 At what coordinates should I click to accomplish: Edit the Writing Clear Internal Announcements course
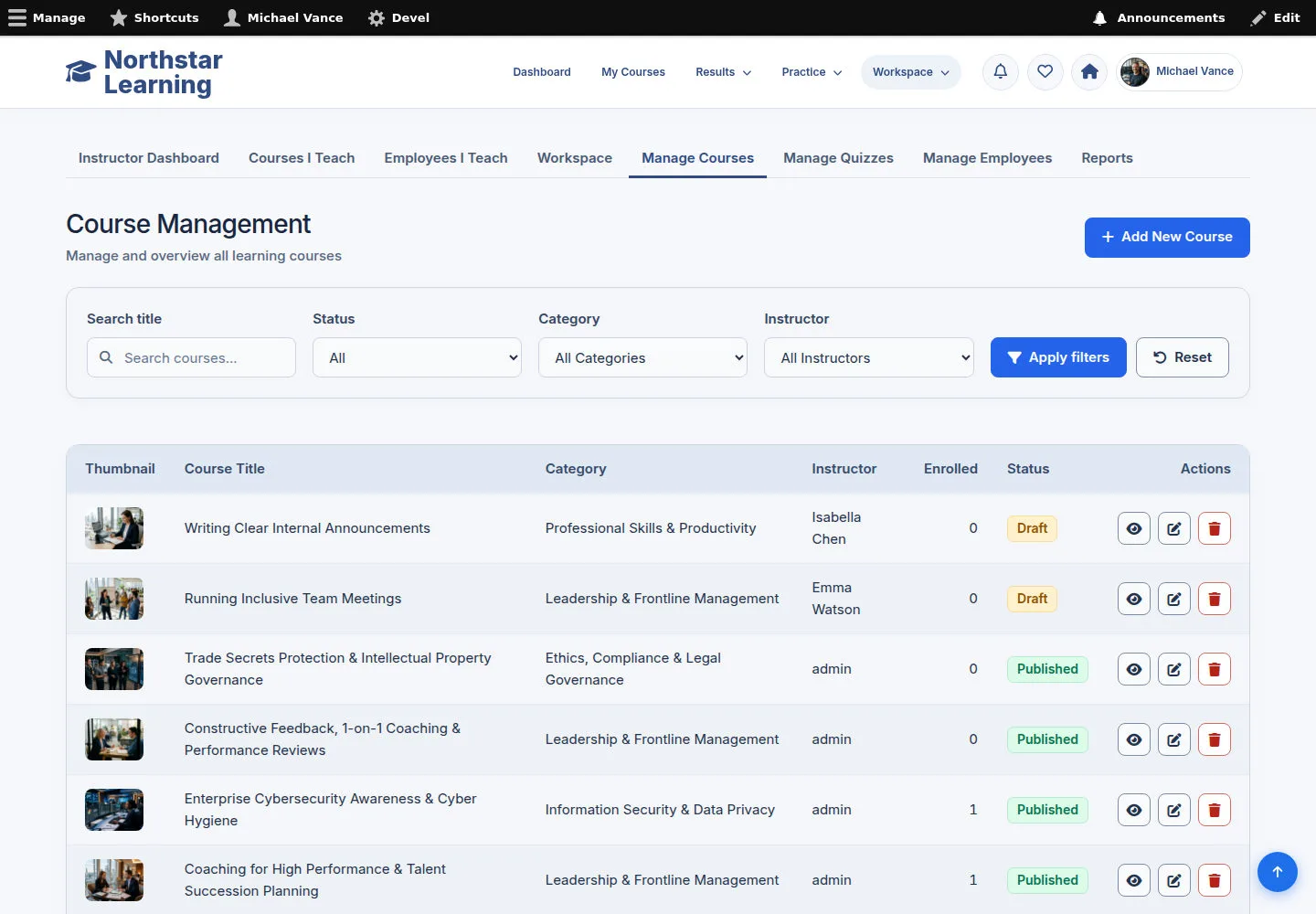(x=1174, y=528)
